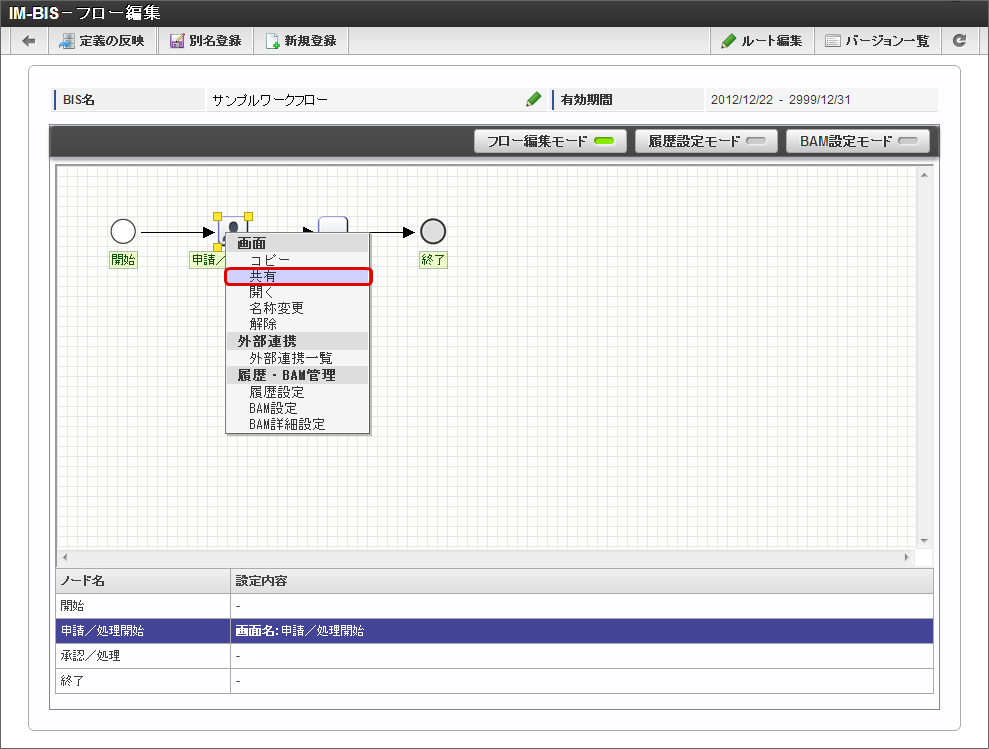
Task: Switch to 履歴設定モード
Action: 706,141
